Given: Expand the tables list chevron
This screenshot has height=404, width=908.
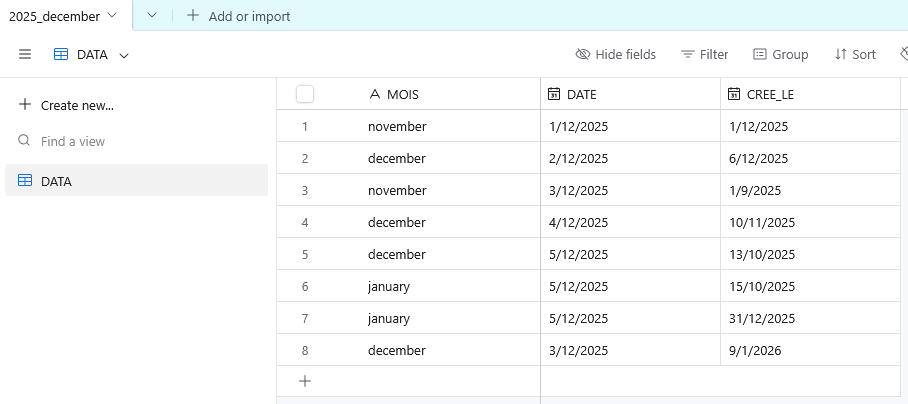Looking at the screenshot, I should (152, 16).
